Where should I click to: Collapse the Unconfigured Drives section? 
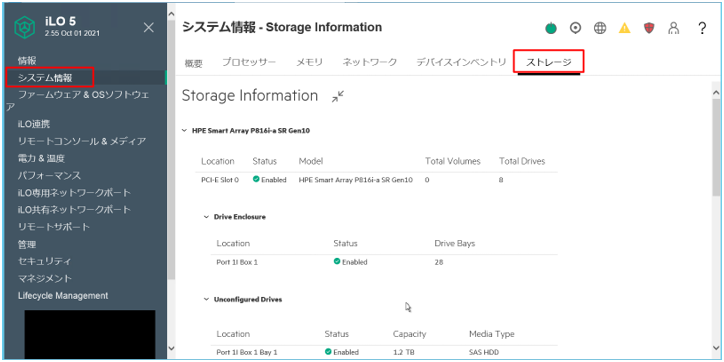click(206, 299)
